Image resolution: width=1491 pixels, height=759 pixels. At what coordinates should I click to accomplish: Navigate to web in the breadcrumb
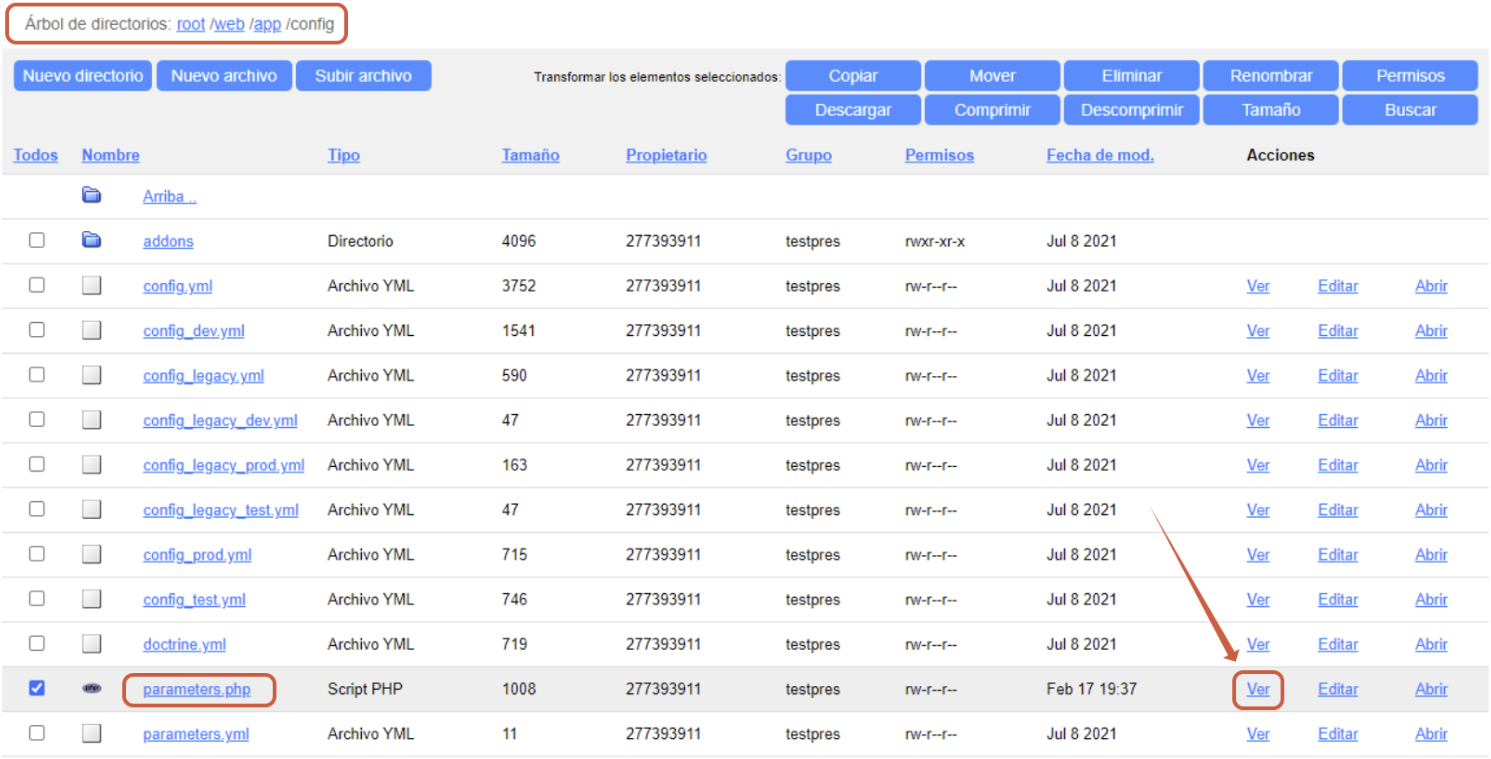pyautogui.click(x=230, y=24)
